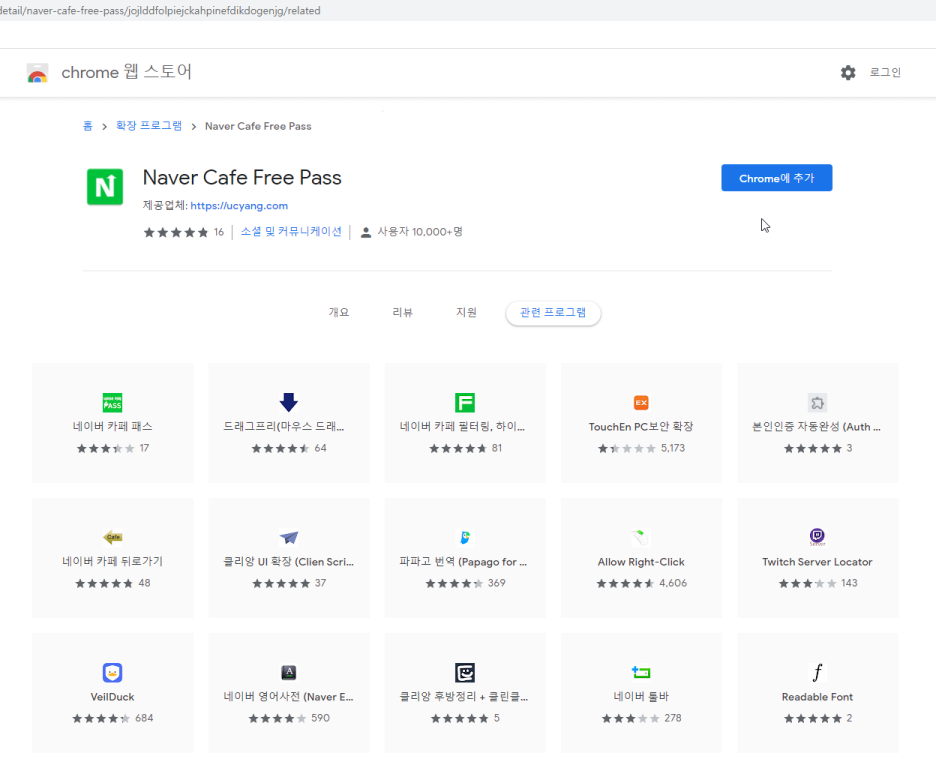Open the 확장 프로그램 breadcrumb link

click(149, 126)
